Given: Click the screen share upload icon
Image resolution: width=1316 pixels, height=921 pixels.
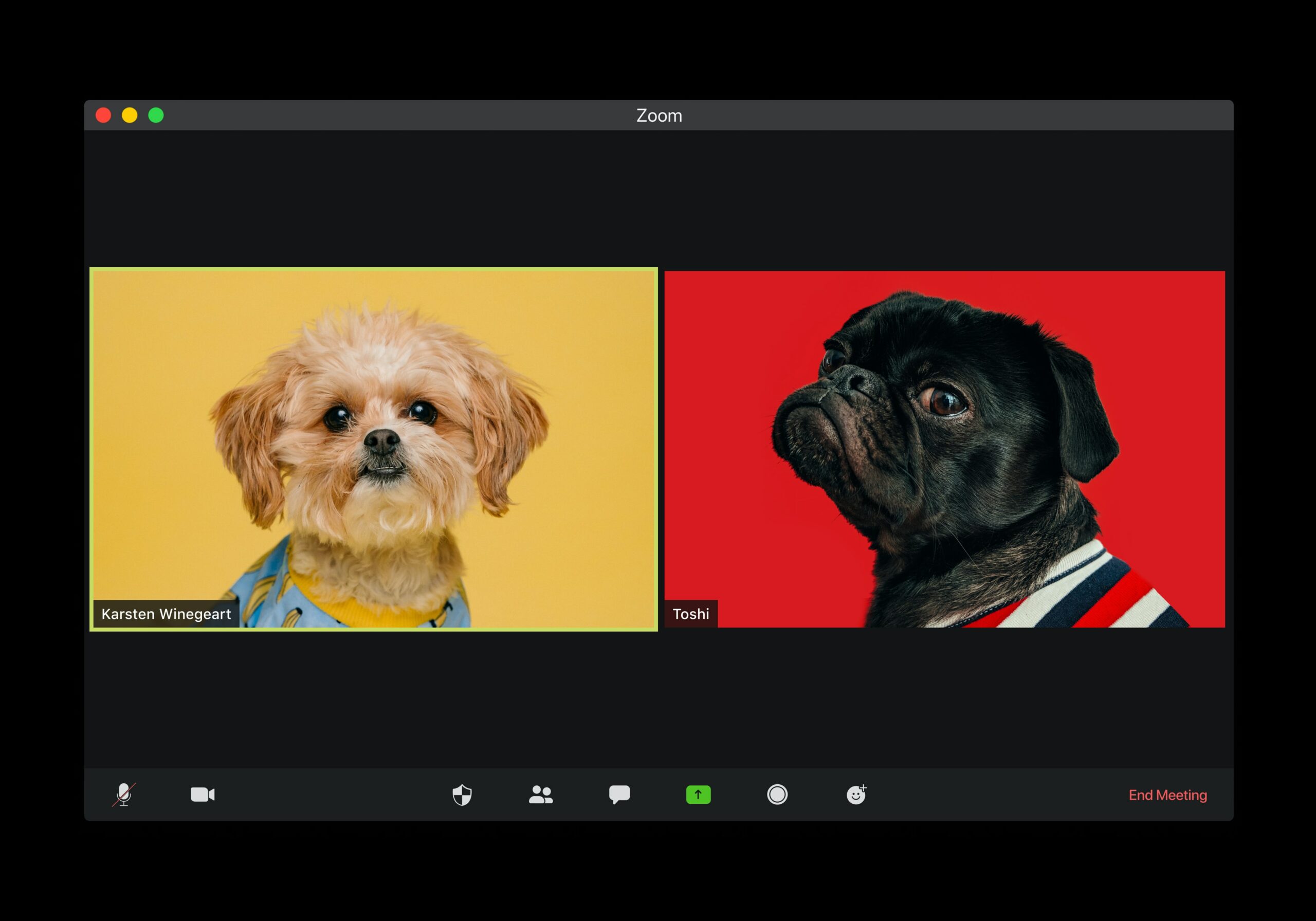Looking at the screenshot, I should tap(699, 795).
